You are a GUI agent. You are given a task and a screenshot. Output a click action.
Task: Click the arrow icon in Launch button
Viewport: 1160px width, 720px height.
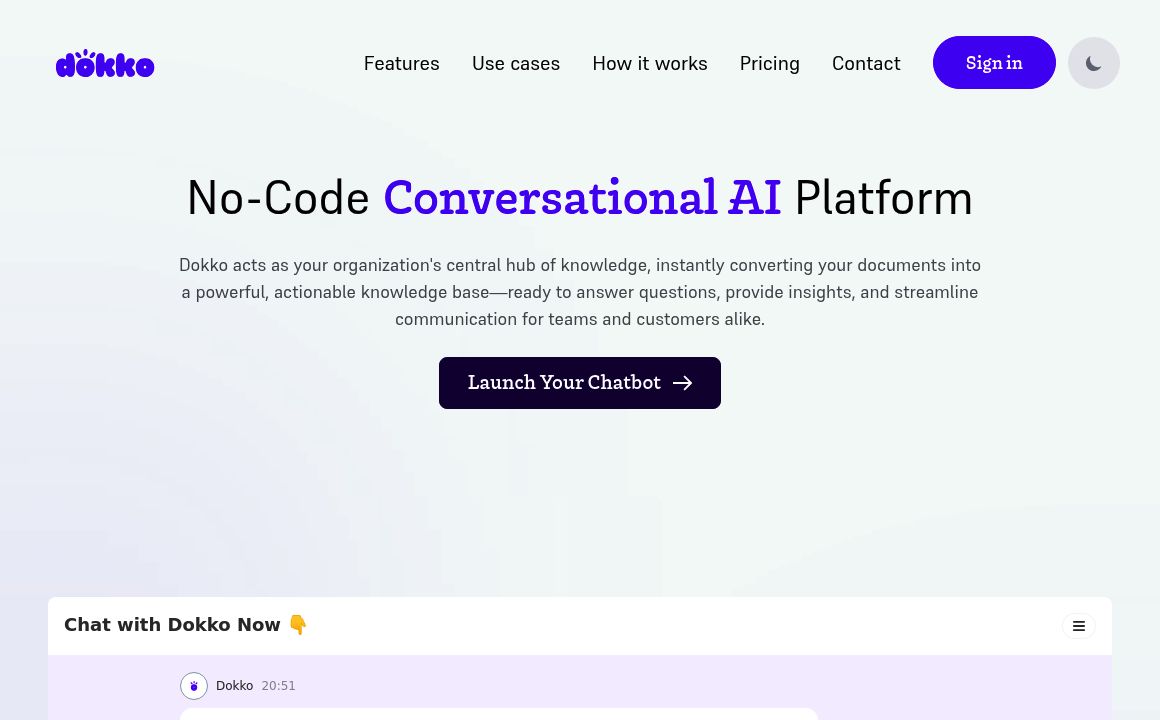point(682,383)
